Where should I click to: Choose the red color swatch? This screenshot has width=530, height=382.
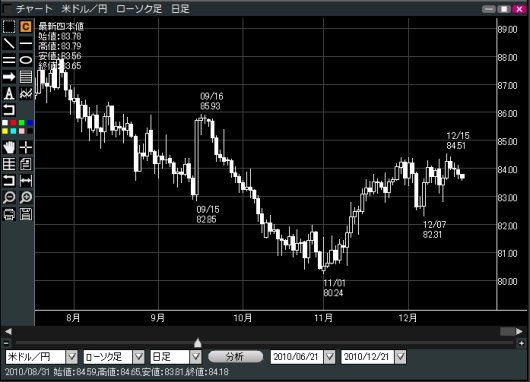click(x=13, y=123)
